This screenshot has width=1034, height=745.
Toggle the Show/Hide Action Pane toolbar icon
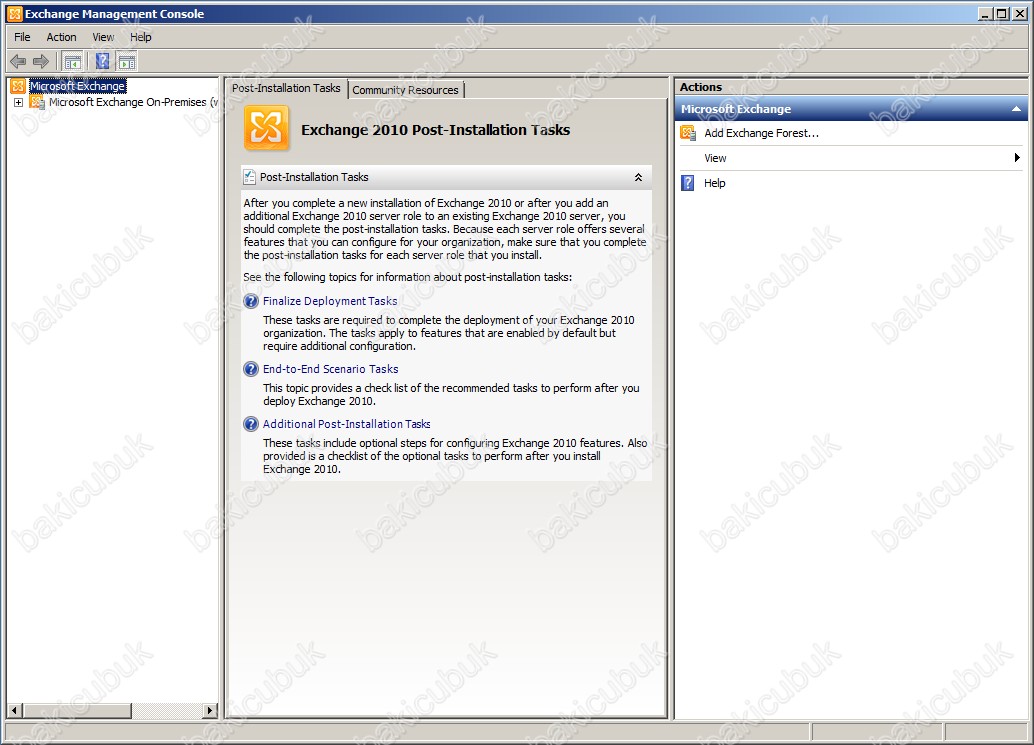127,62
